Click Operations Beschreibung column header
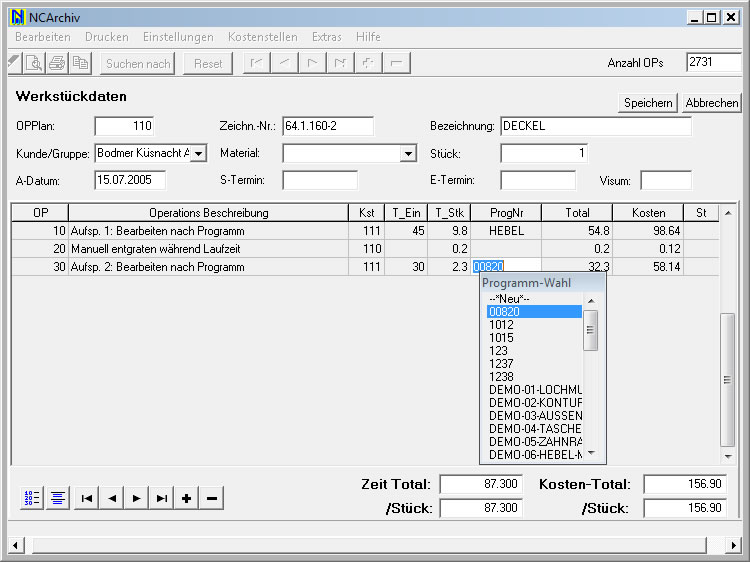 click(209, 213)
